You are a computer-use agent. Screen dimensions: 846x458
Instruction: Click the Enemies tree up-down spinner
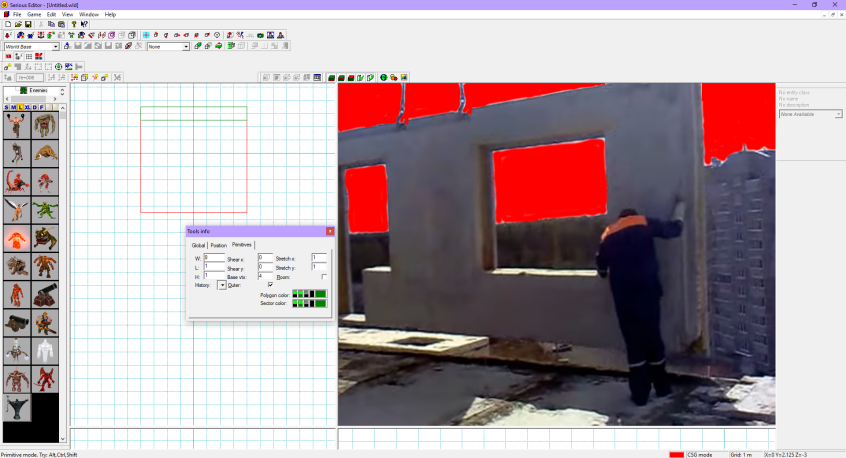click(x=62, y=92)
